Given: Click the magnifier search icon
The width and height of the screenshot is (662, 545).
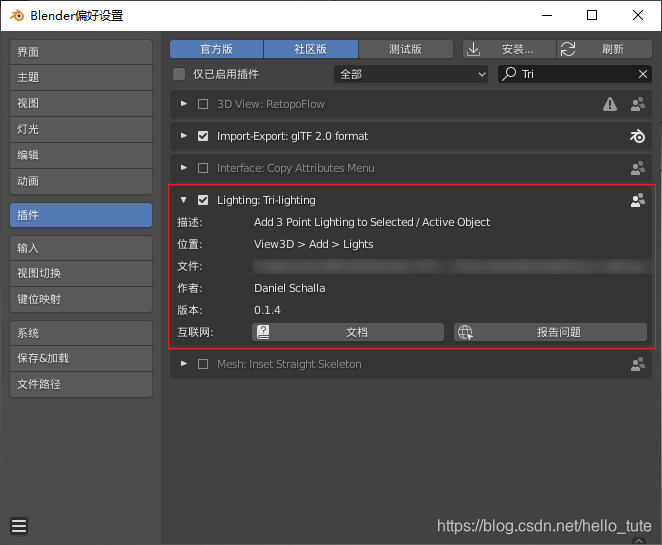Looking at the screenshot, I should point(509,74).
